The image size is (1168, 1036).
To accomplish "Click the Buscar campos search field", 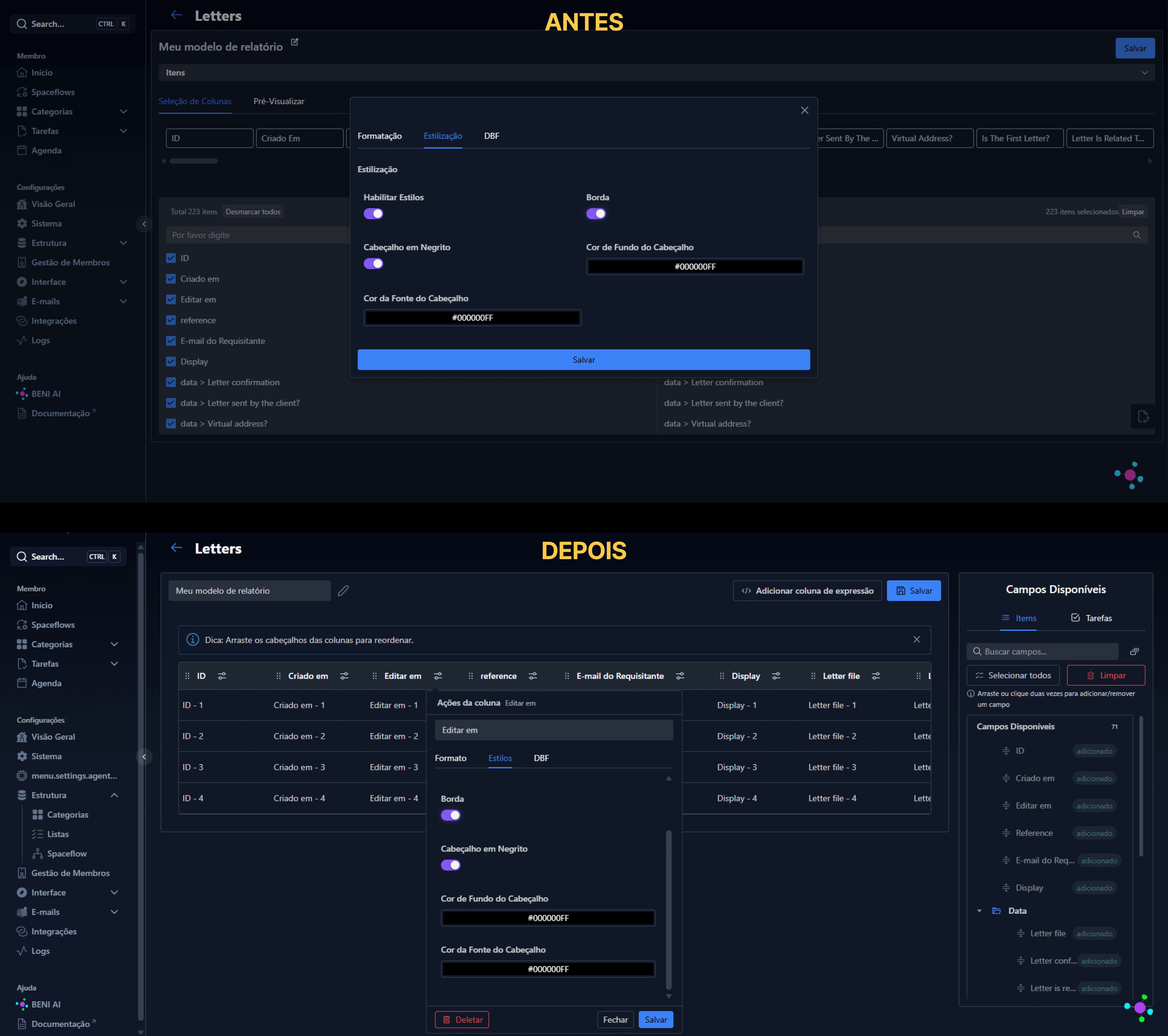I will pos(1042,651).
